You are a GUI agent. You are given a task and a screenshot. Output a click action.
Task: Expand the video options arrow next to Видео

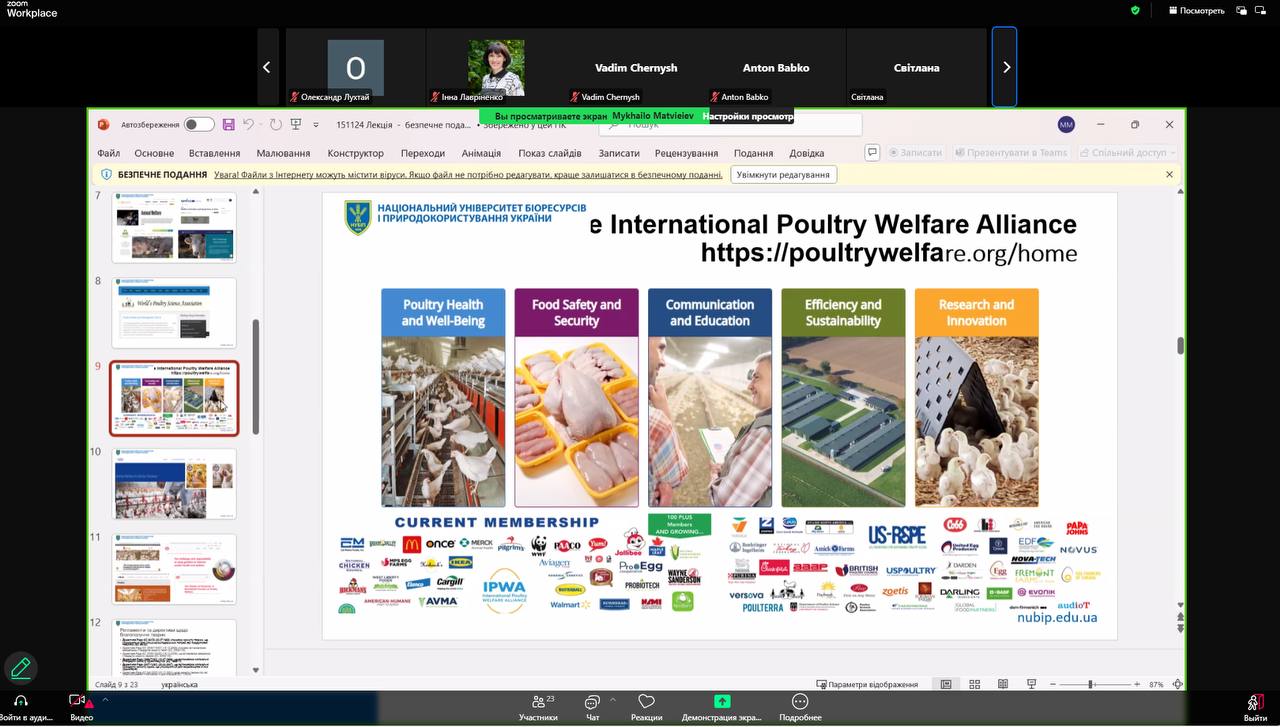click(104, 700)
